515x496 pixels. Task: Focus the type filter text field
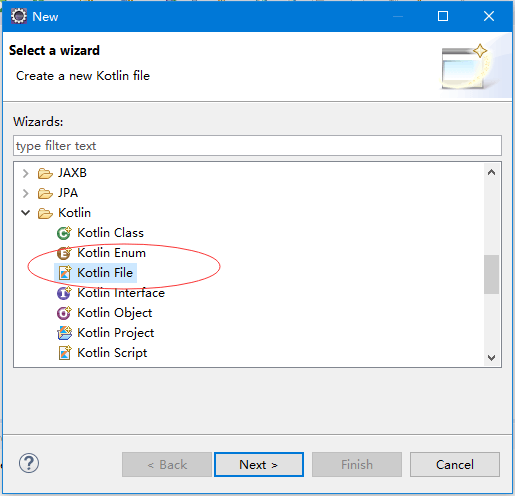pyautogui.click(x=257, y=146)
